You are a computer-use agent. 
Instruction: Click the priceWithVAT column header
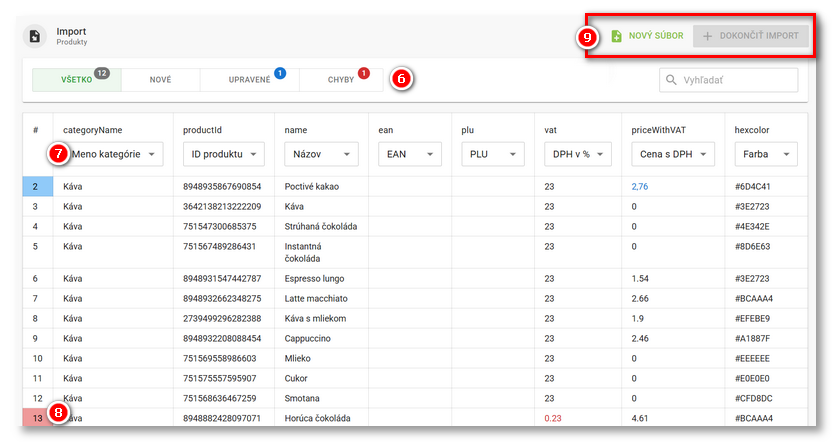click(x=658, y=130)
